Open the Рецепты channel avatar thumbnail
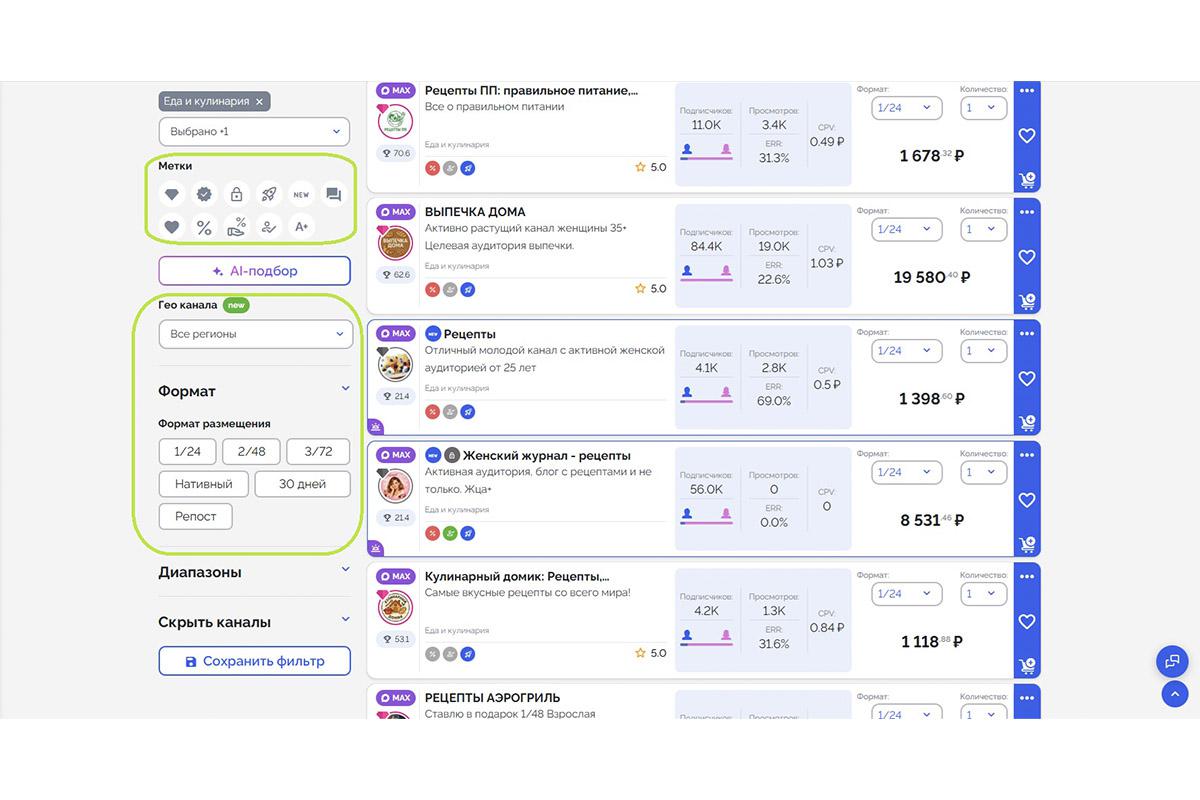1200x800 pixels. [395, 365]
